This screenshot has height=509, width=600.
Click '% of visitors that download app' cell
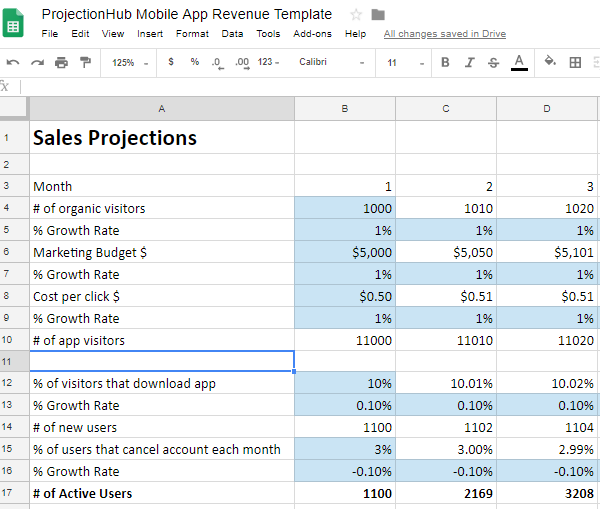[x=162, y=383]
